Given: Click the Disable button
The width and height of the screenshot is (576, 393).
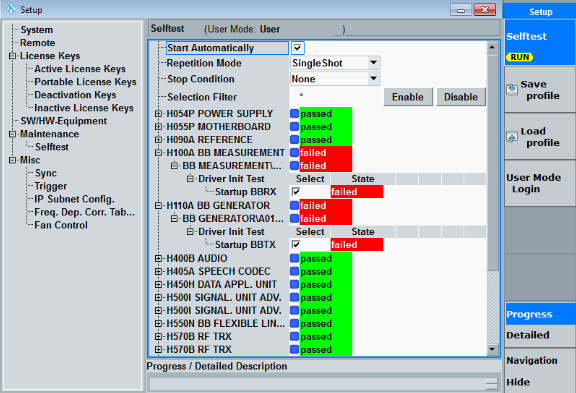Looking at the screenshot, I should [x=461, y=97].
